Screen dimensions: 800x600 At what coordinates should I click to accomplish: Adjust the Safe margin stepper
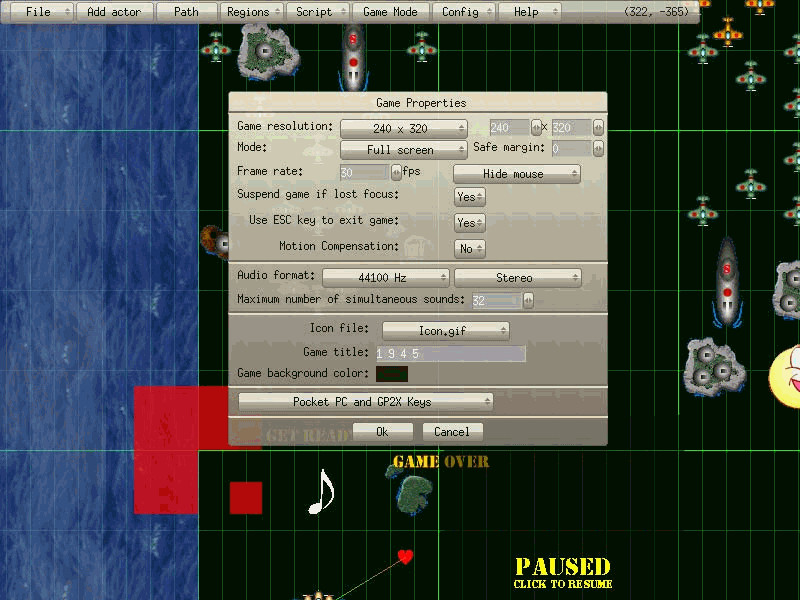point(598,148)
